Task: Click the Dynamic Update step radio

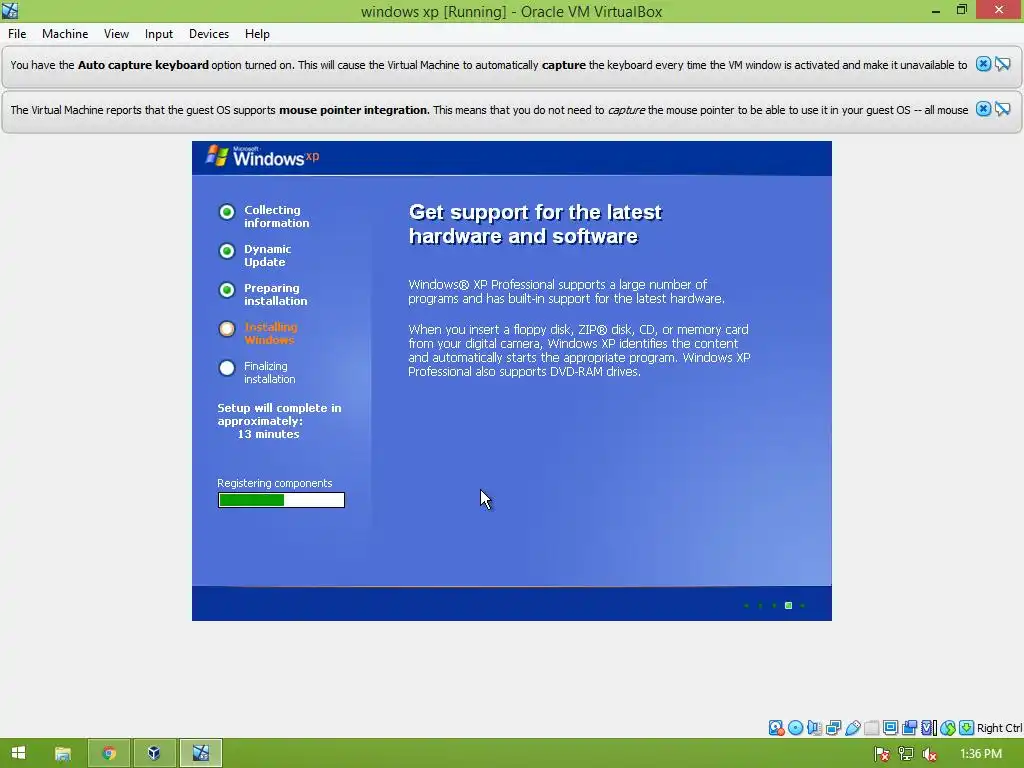Action: pyautogui.click(x=227, y=251)
